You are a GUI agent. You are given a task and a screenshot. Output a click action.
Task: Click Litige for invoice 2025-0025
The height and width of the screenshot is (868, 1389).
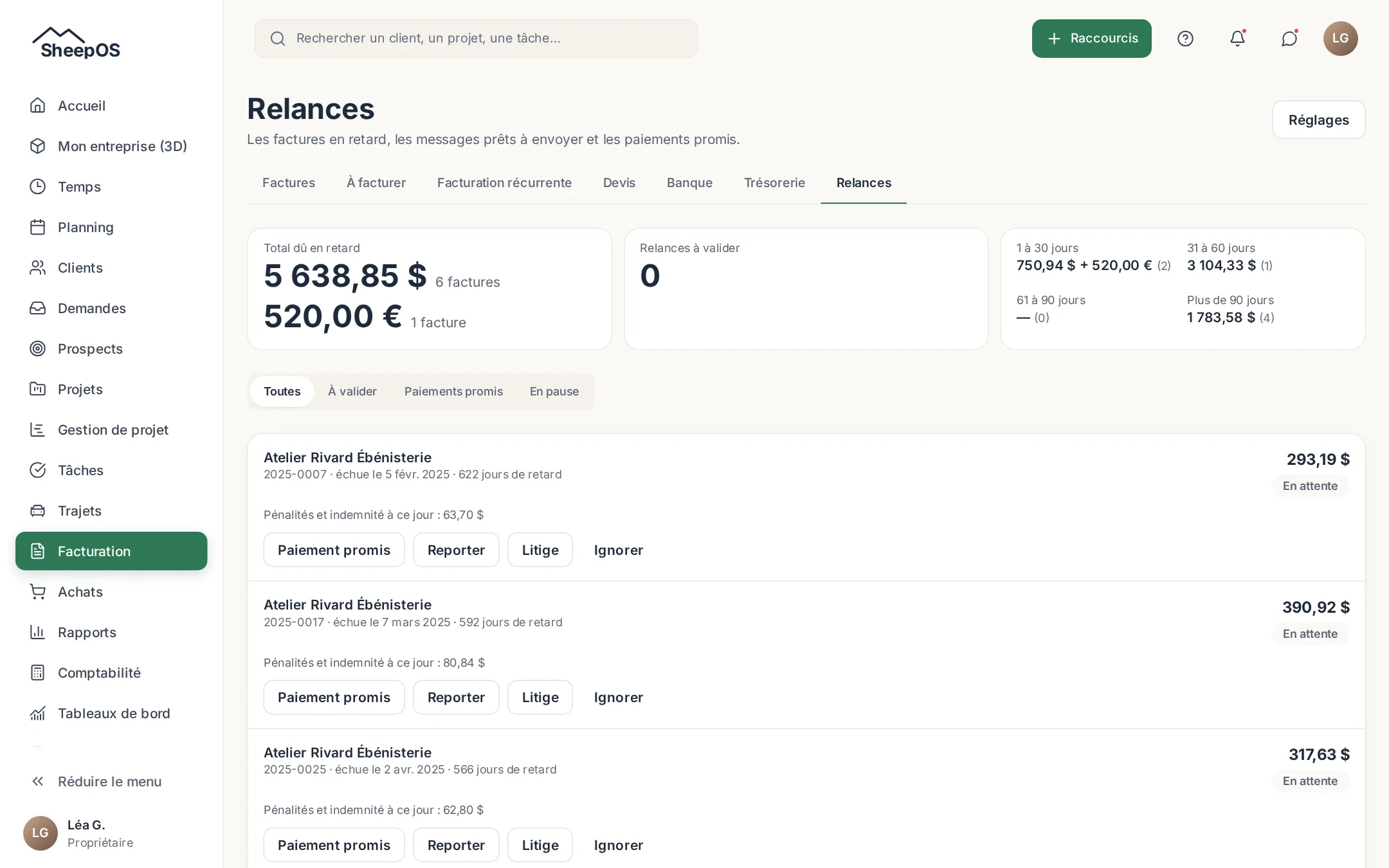point(540,845)
